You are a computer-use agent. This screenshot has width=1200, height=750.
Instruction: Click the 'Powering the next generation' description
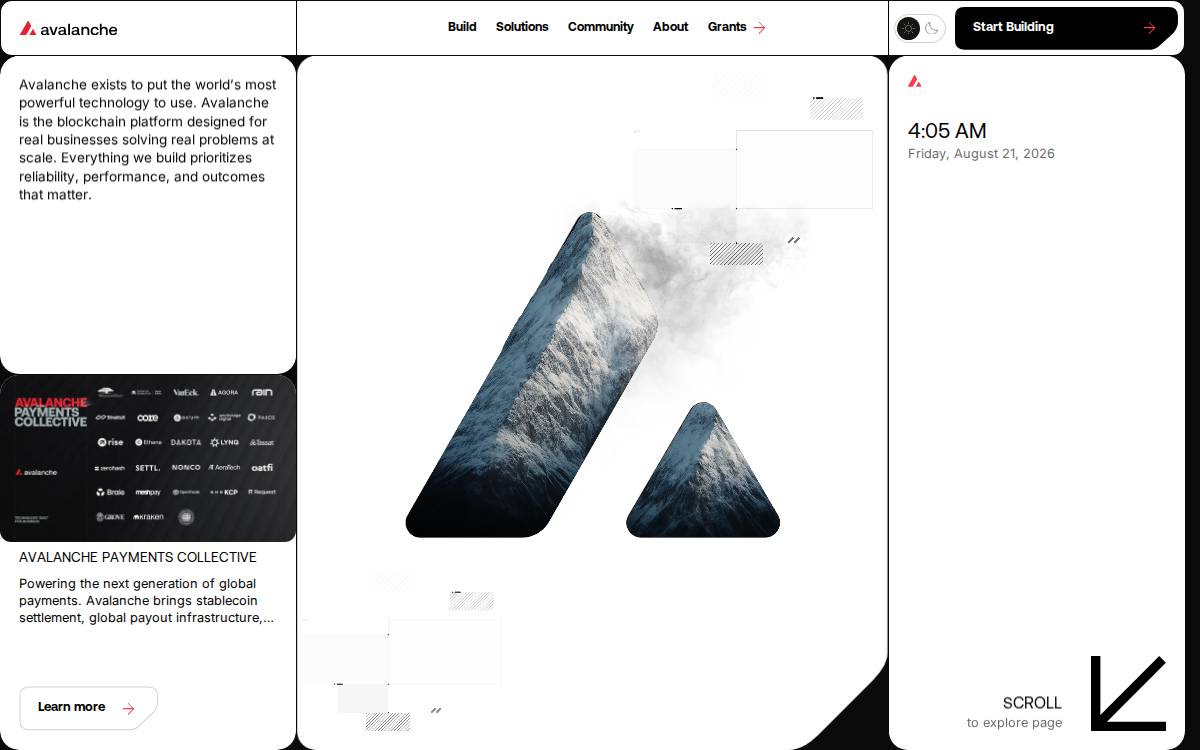click(146, 601)
